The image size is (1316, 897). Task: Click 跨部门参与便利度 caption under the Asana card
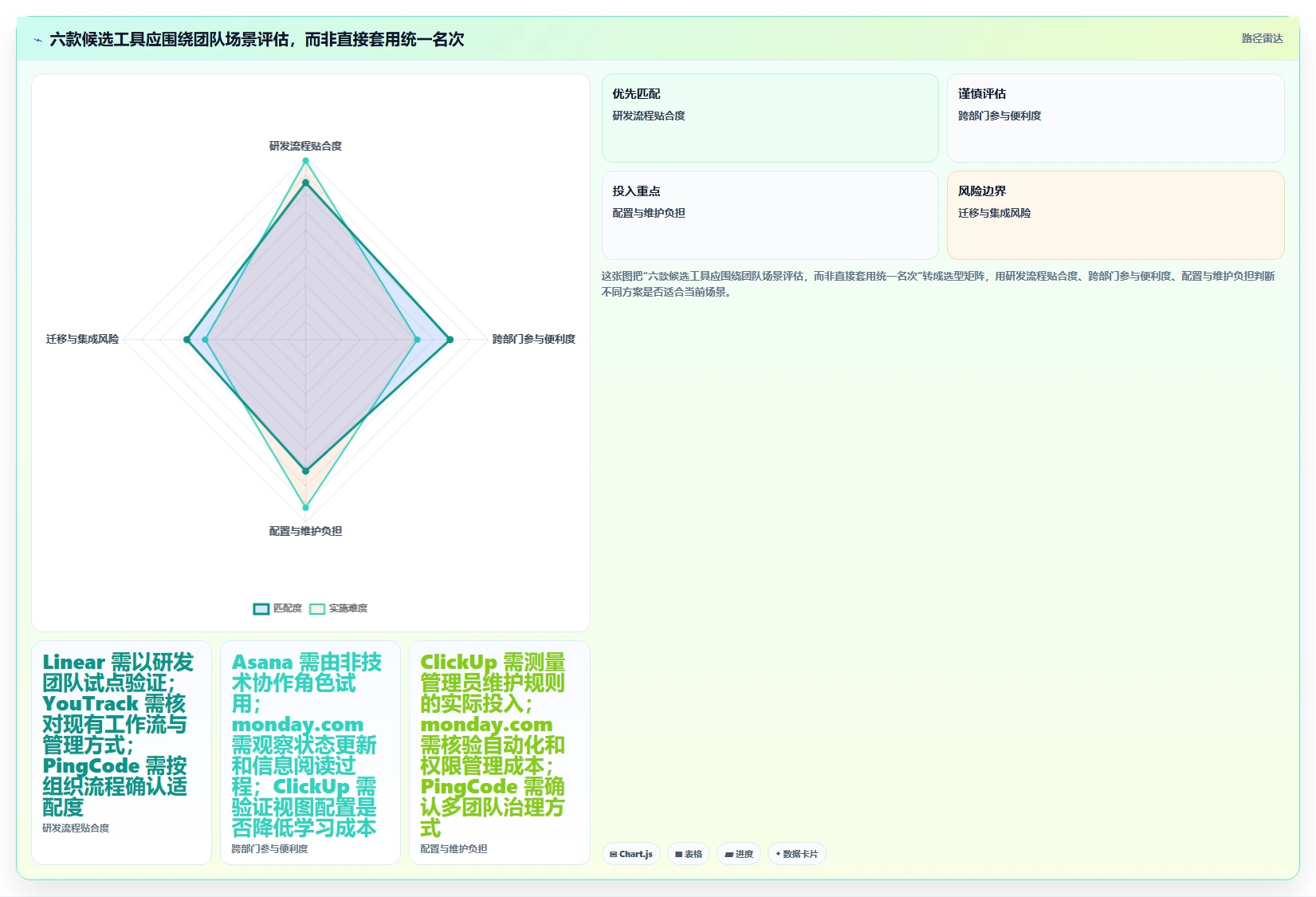point(269,849)
